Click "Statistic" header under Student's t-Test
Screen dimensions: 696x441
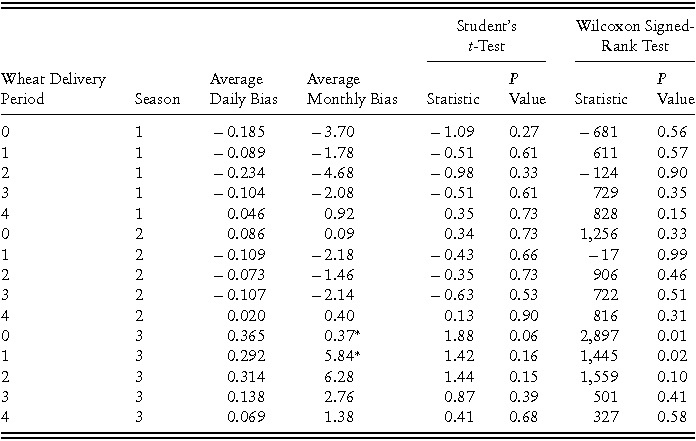point(453,99)
